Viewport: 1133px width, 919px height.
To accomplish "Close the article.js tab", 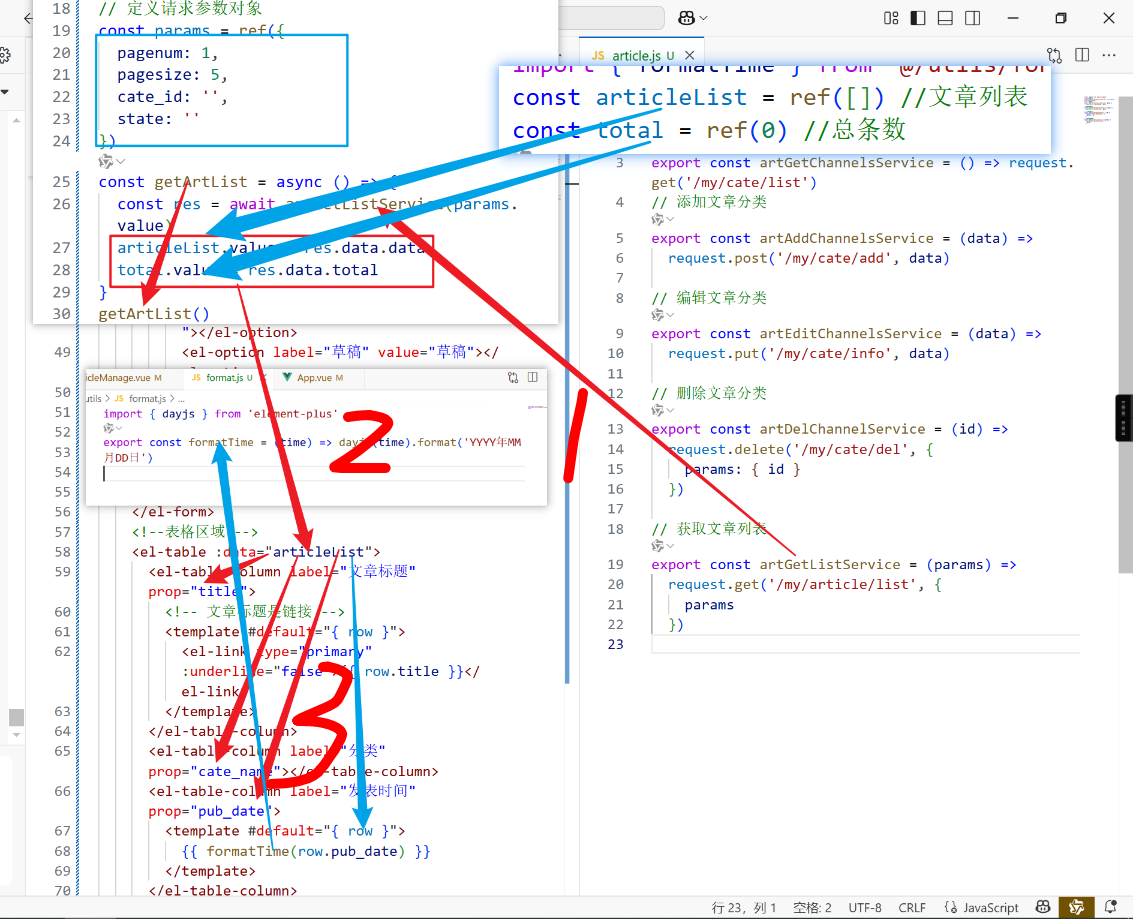I will [689, 56].
